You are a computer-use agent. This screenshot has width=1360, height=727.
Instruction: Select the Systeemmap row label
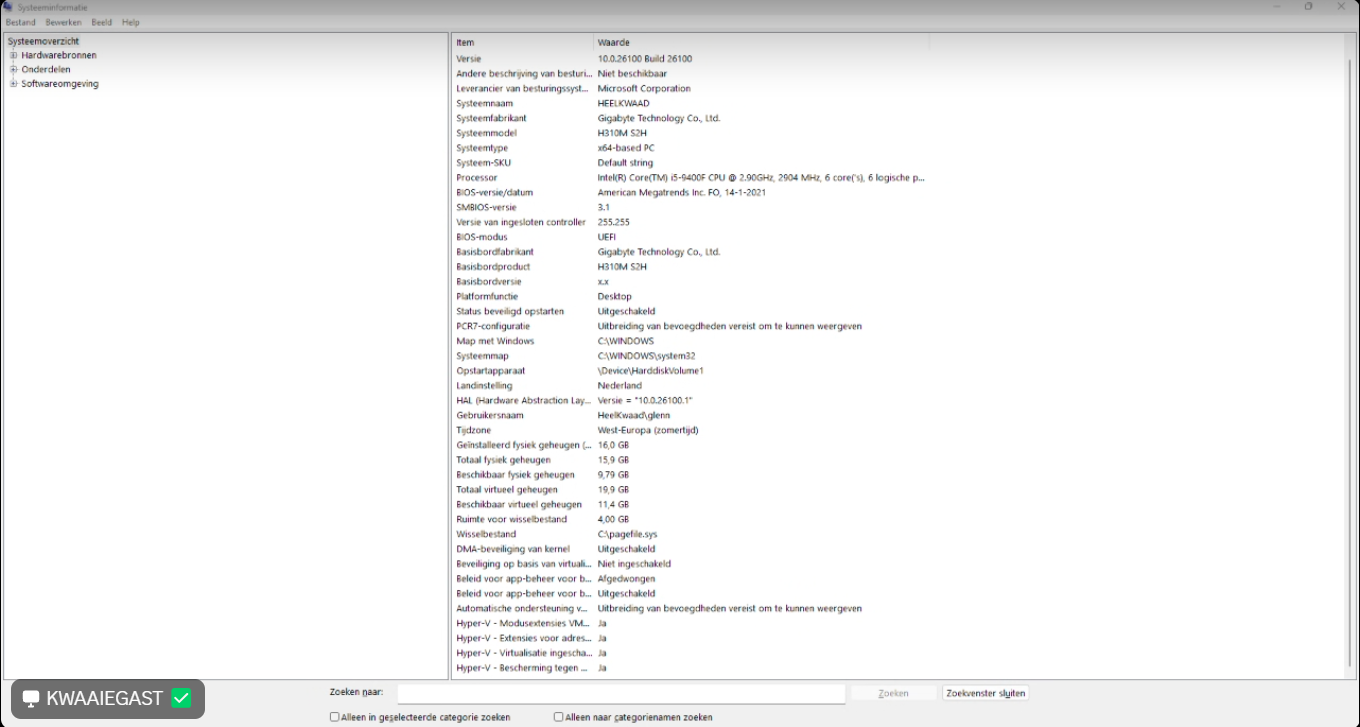(x=482, y=356)
